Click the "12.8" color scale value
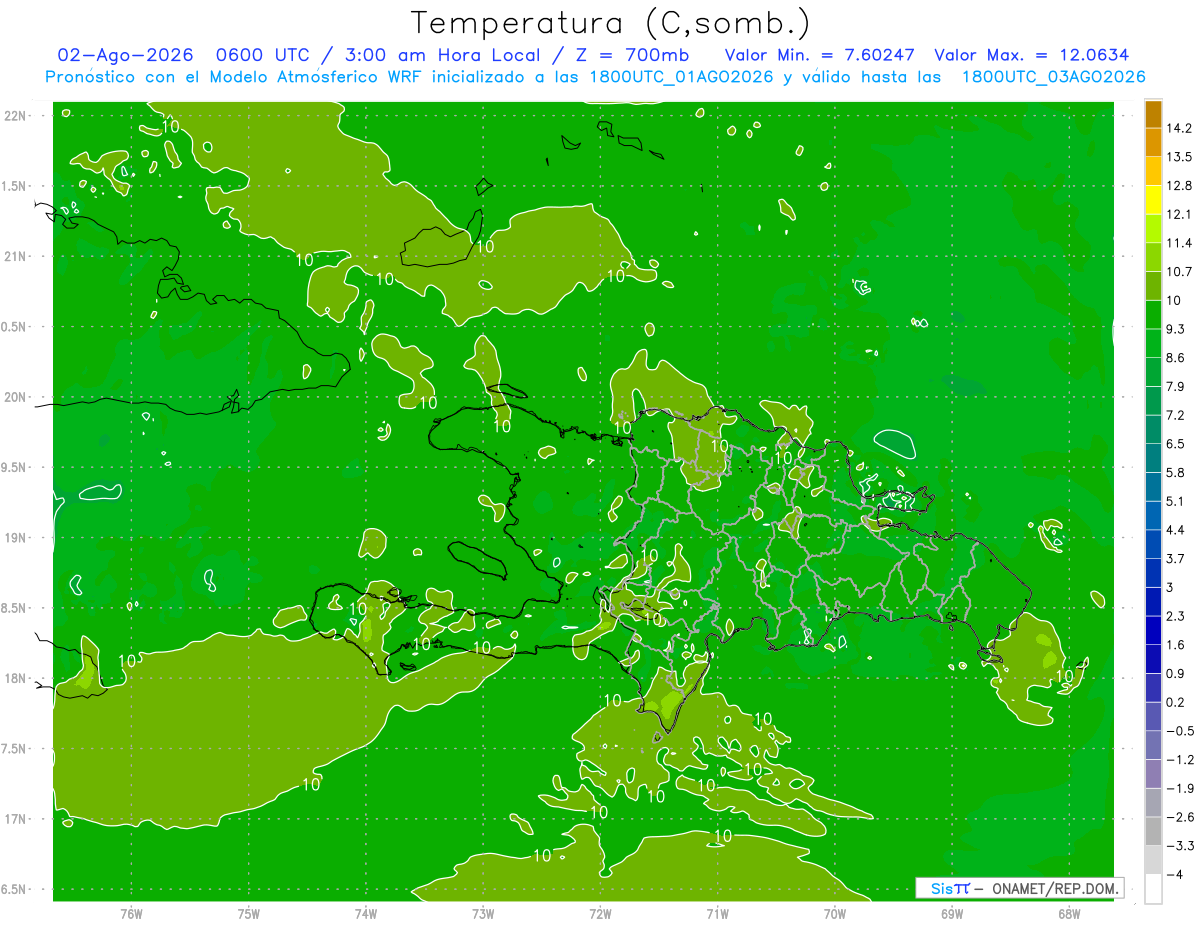The height and width of the screenshot is (927, 1200). click(x=1178, y=186)
